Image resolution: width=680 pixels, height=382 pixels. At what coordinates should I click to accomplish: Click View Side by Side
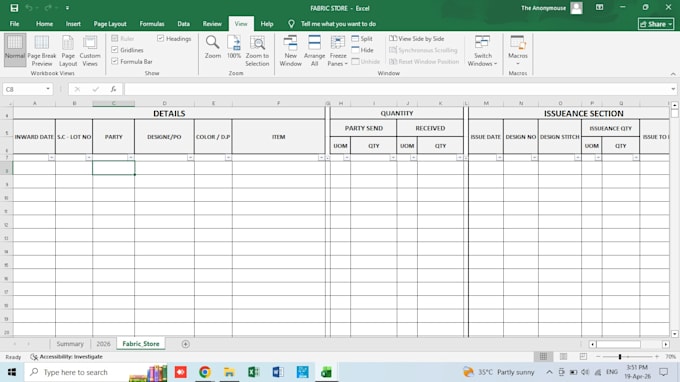[x=416, y=39]
